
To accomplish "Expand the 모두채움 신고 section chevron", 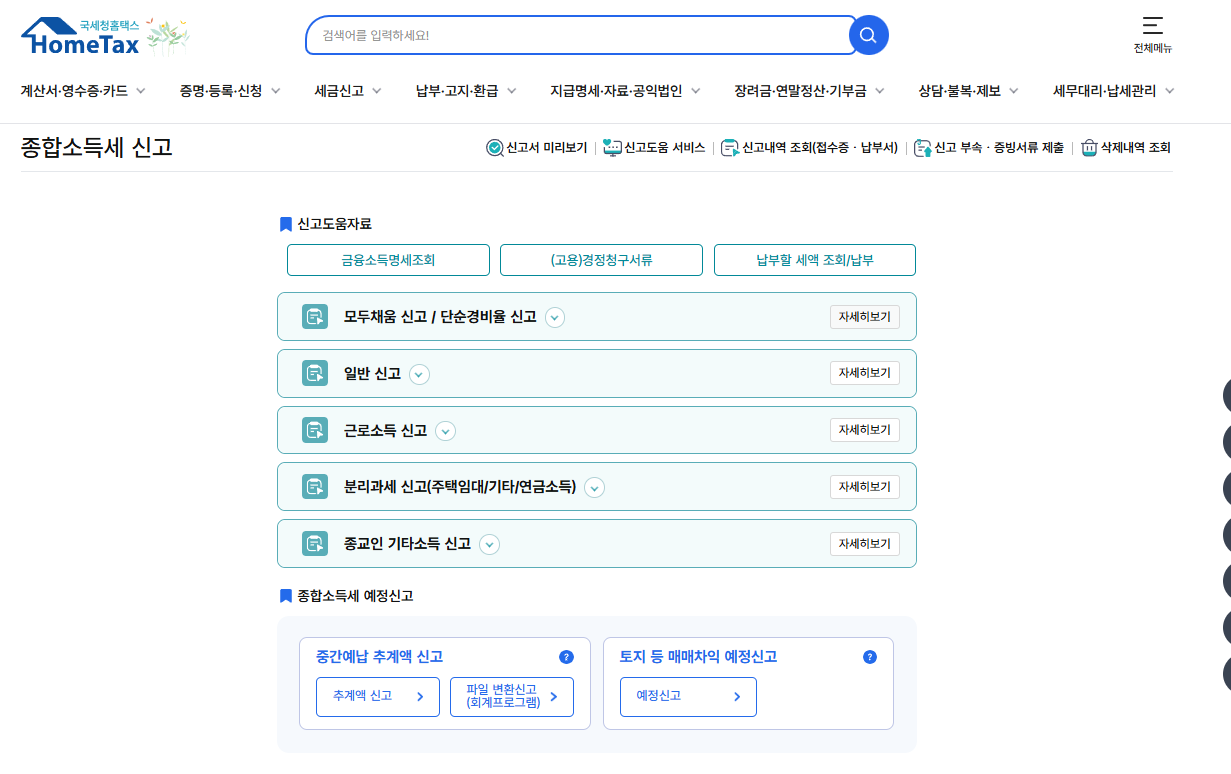I will (555, 316).
